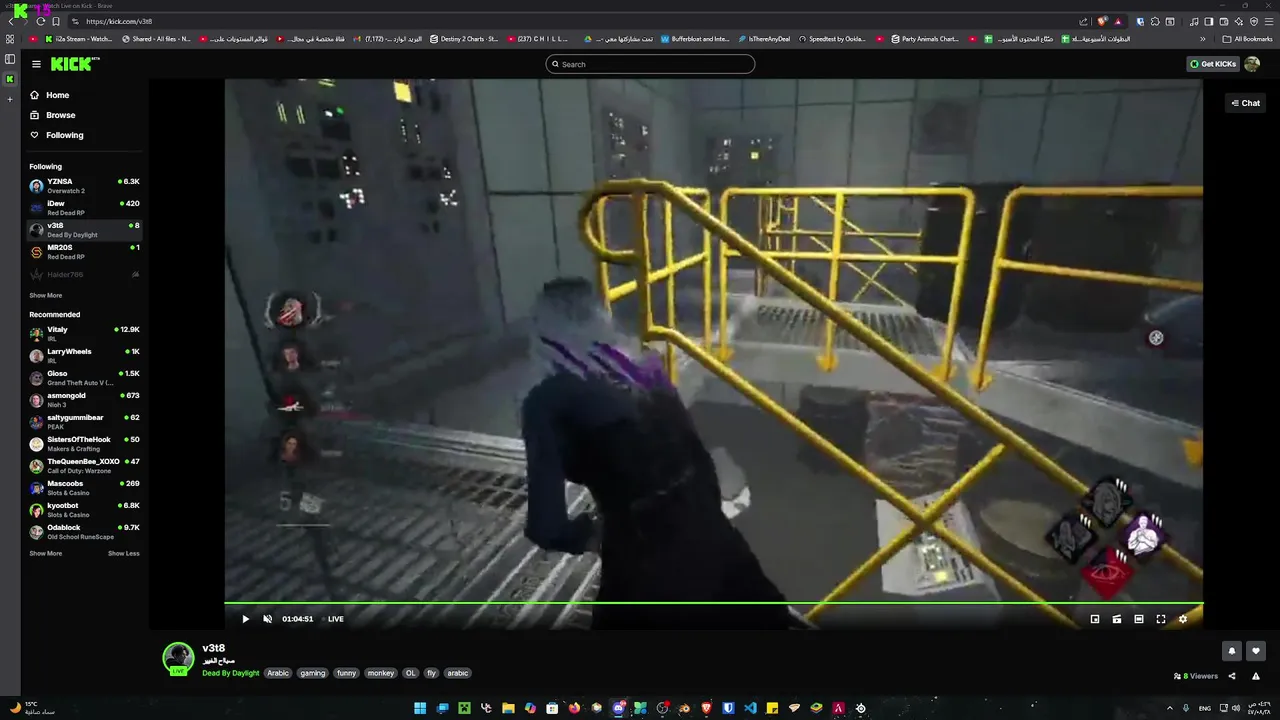Open kyootbot recommended channel
The width and height of the screenshot is (1280, 720).
coord(84,510)
